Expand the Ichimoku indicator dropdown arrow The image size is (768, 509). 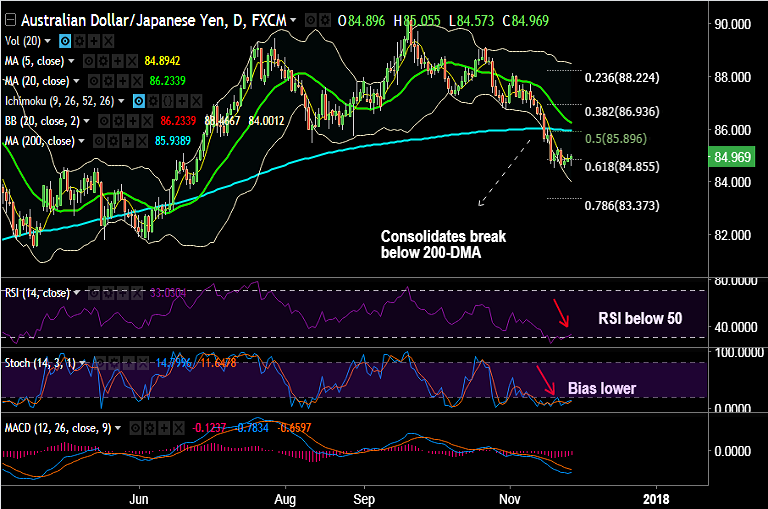pos(121,101)
